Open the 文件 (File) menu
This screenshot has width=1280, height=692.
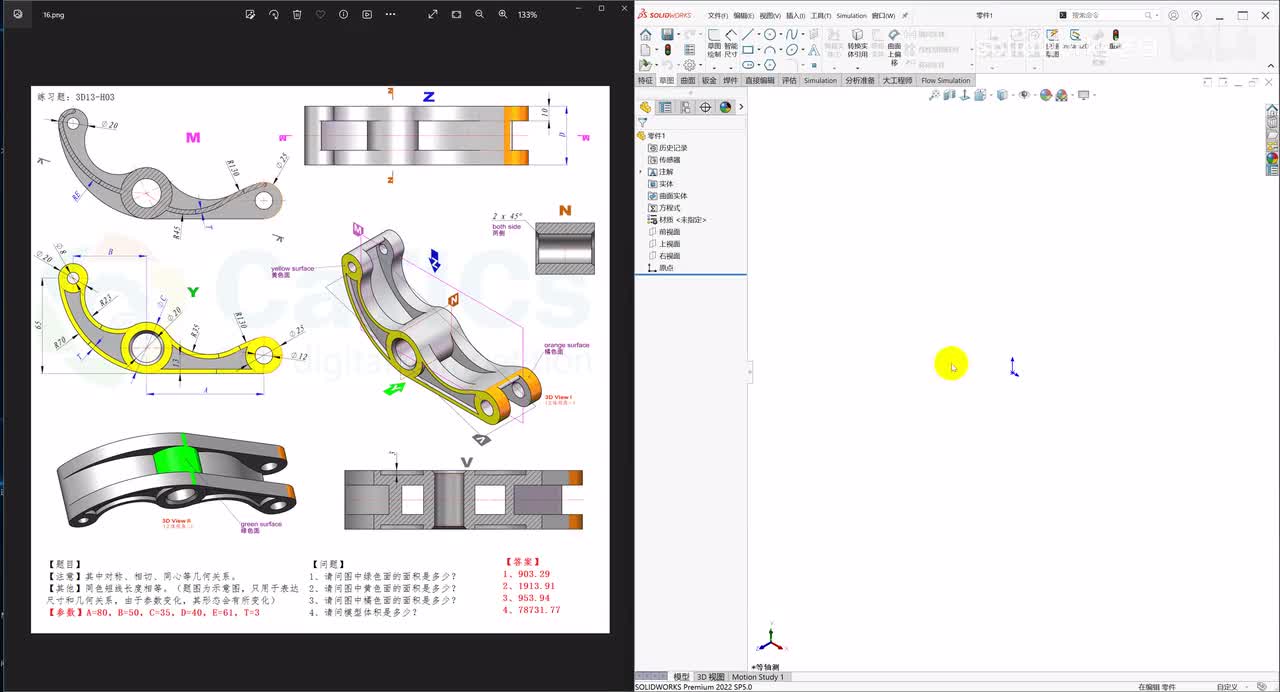(x=717, y=16)
